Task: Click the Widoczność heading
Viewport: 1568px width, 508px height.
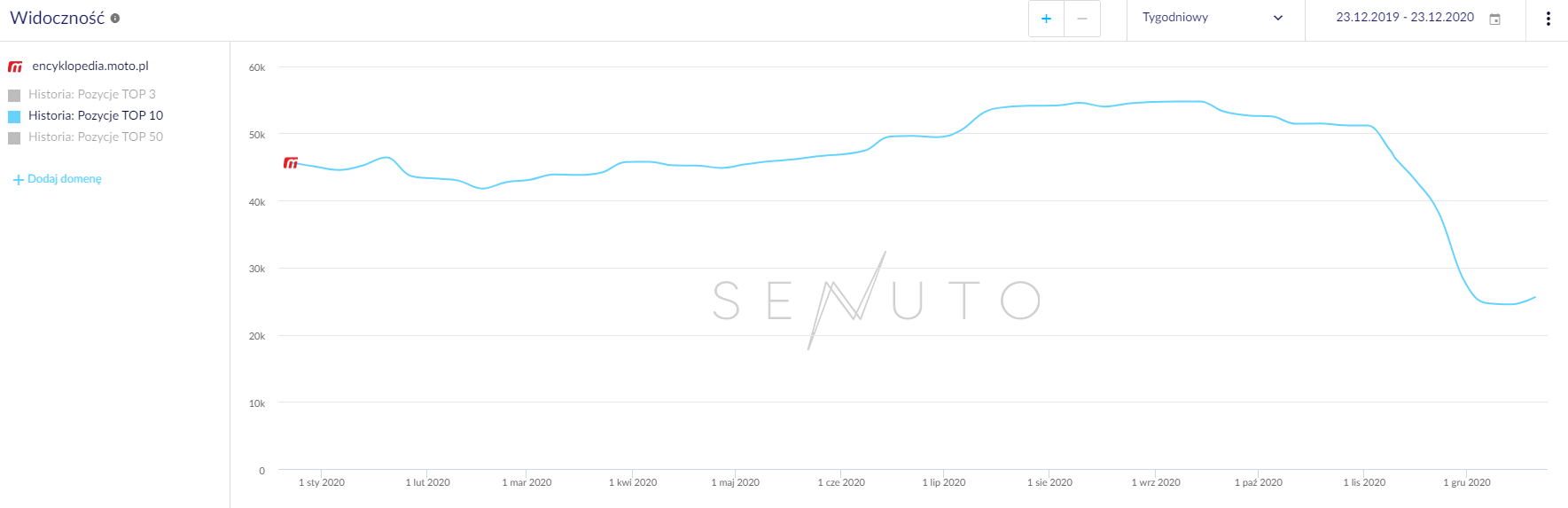Action: (x=57, y=18)
